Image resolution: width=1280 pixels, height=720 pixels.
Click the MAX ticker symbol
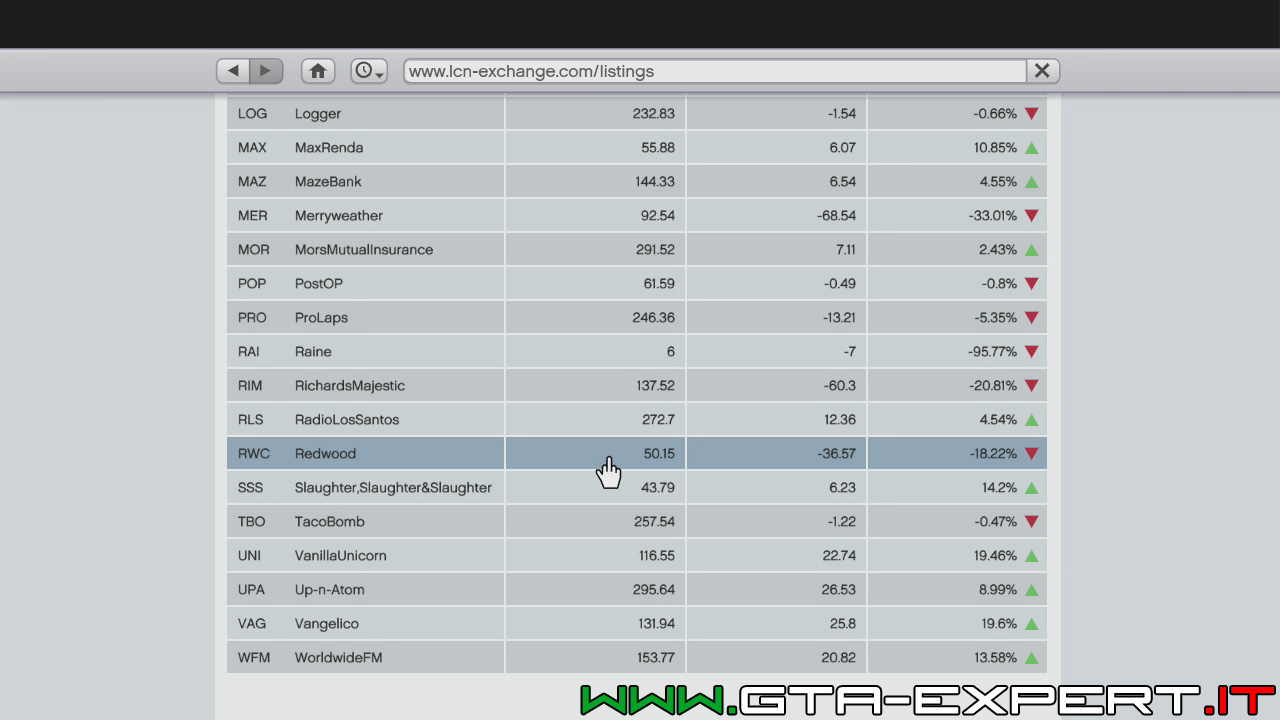click(x=252, y=148)
